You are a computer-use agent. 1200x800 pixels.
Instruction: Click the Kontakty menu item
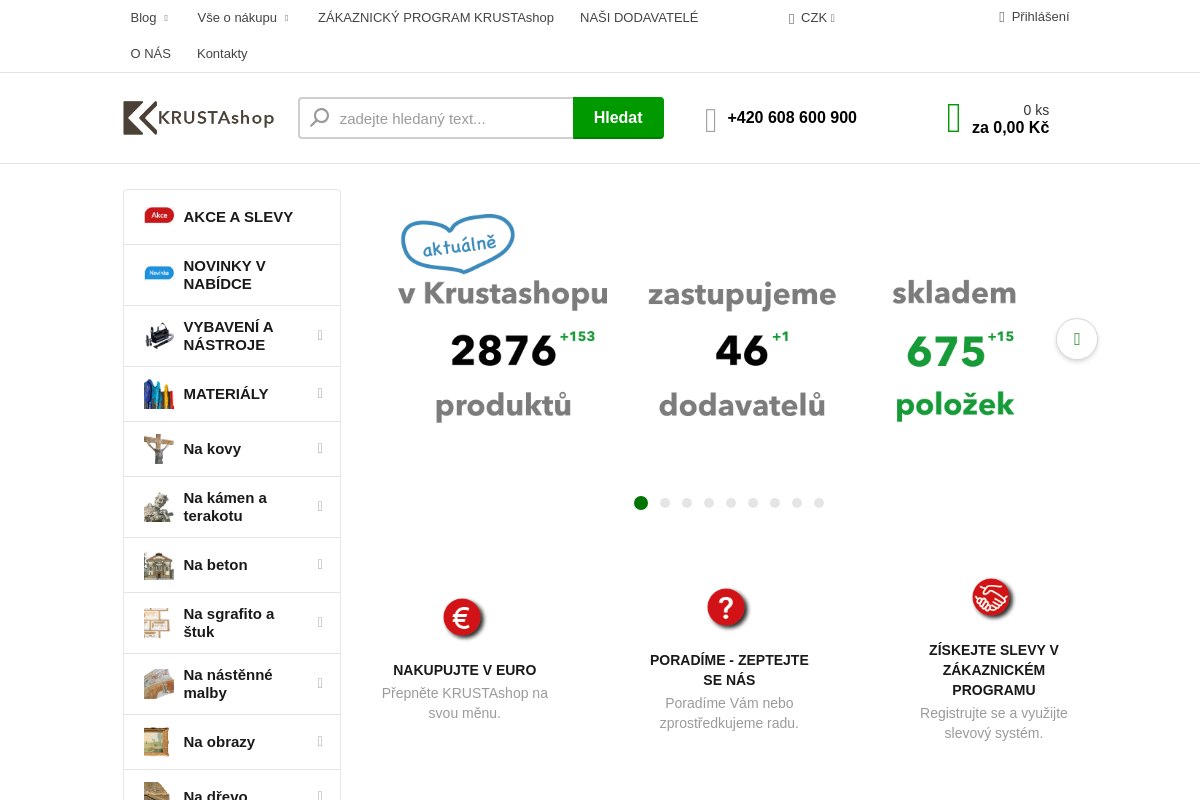(222, 53)
